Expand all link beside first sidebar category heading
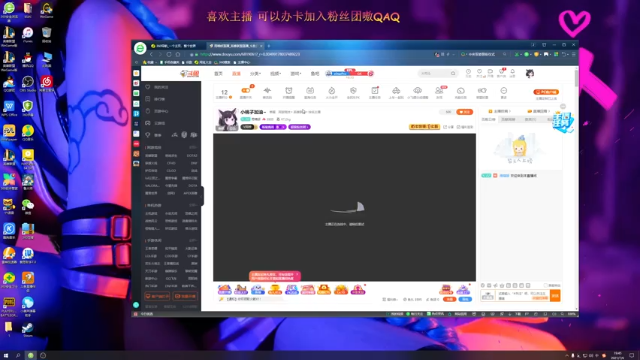This screenshot has height=360, width=640. (193, 147)
